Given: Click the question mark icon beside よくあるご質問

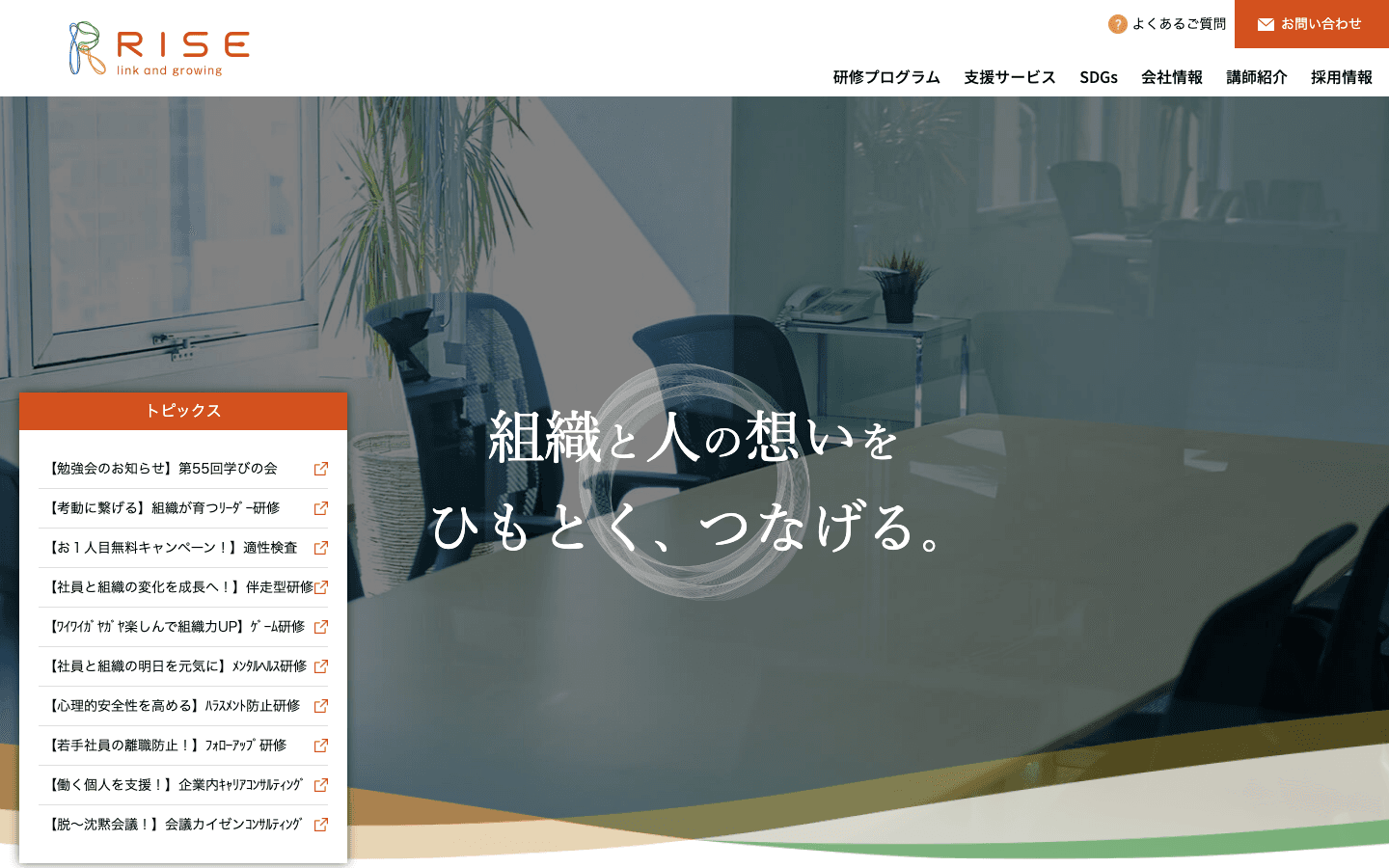Looking at the screenshot, I should coord(1117,24).
